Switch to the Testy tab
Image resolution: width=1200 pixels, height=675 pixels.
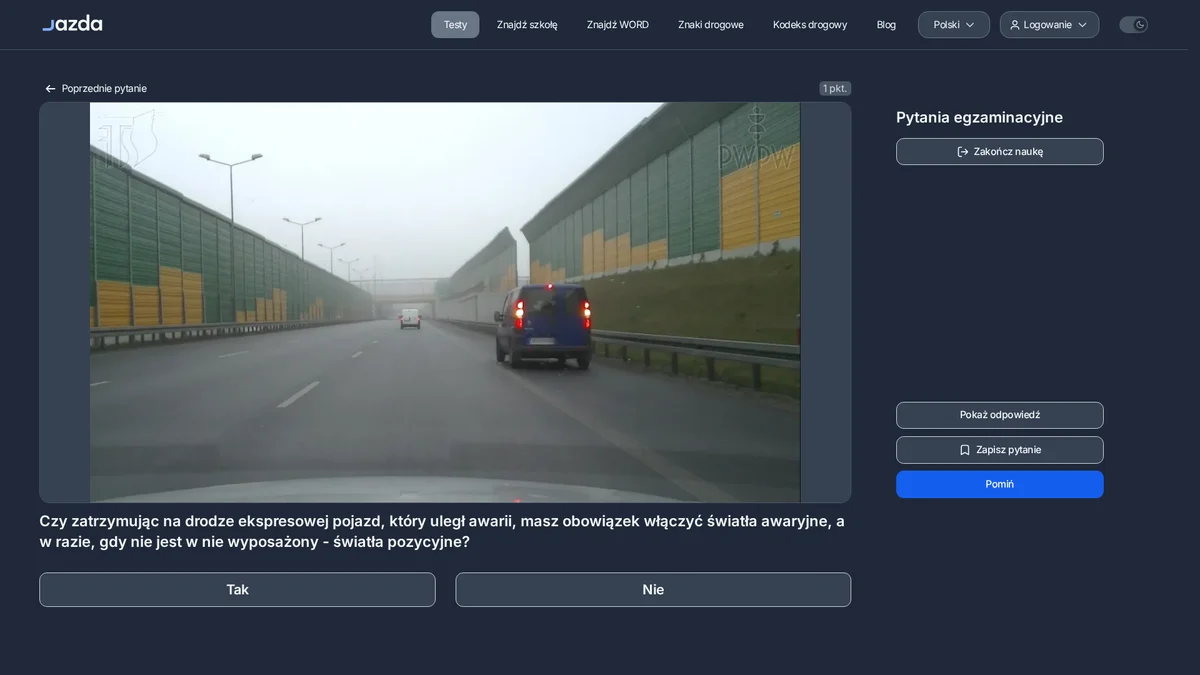point(455,25)
